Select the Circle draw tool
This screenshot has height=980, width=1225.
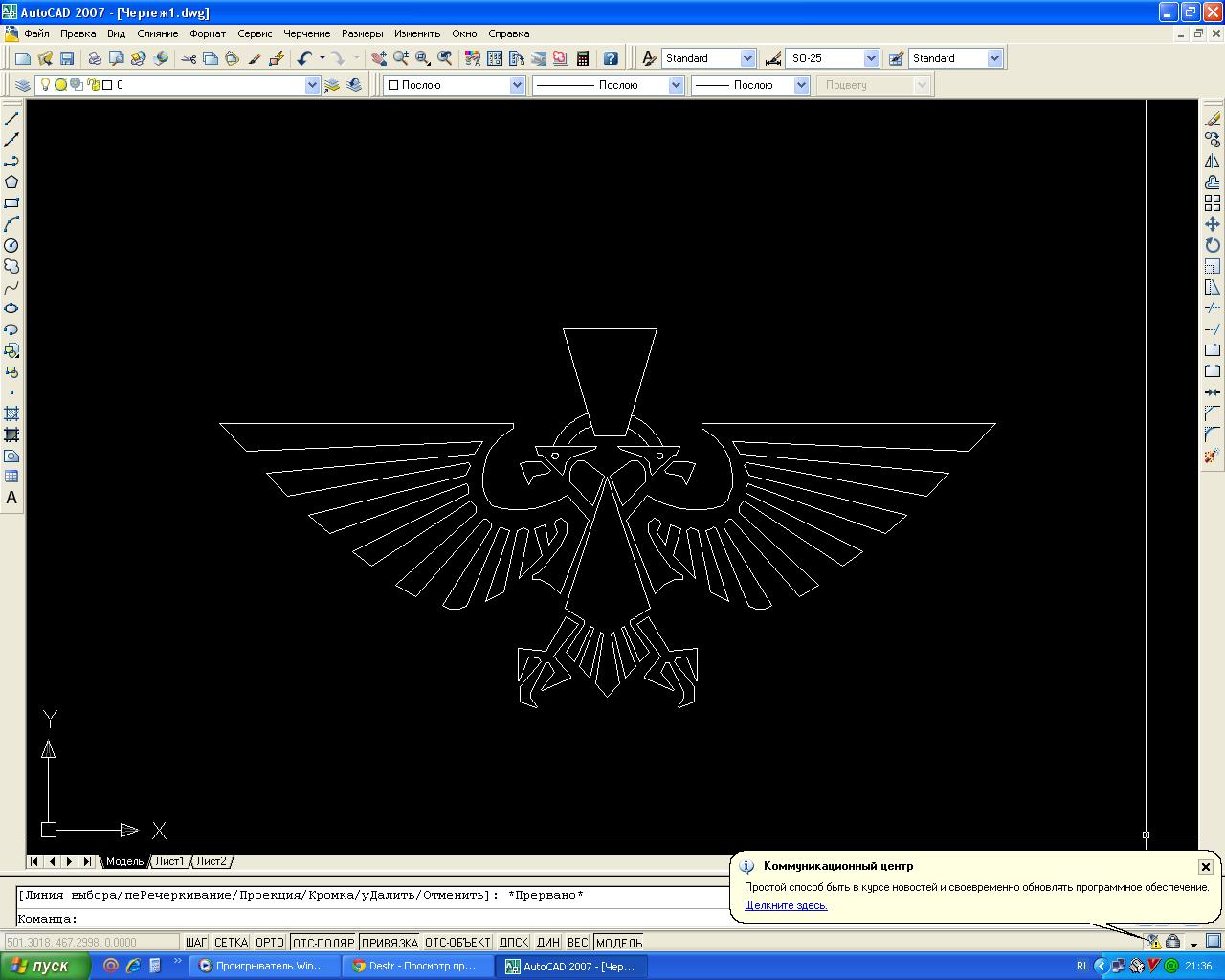pos(11,245)
